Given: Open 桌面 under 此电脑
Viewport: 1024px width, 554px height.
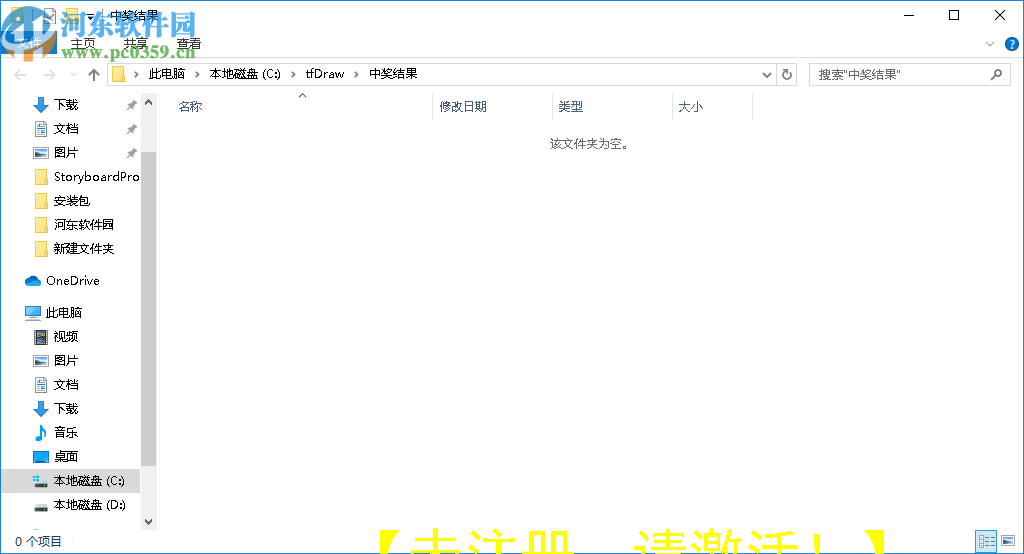Looking at the screenshot, I should pyautogui.click(x=65, y=457).
